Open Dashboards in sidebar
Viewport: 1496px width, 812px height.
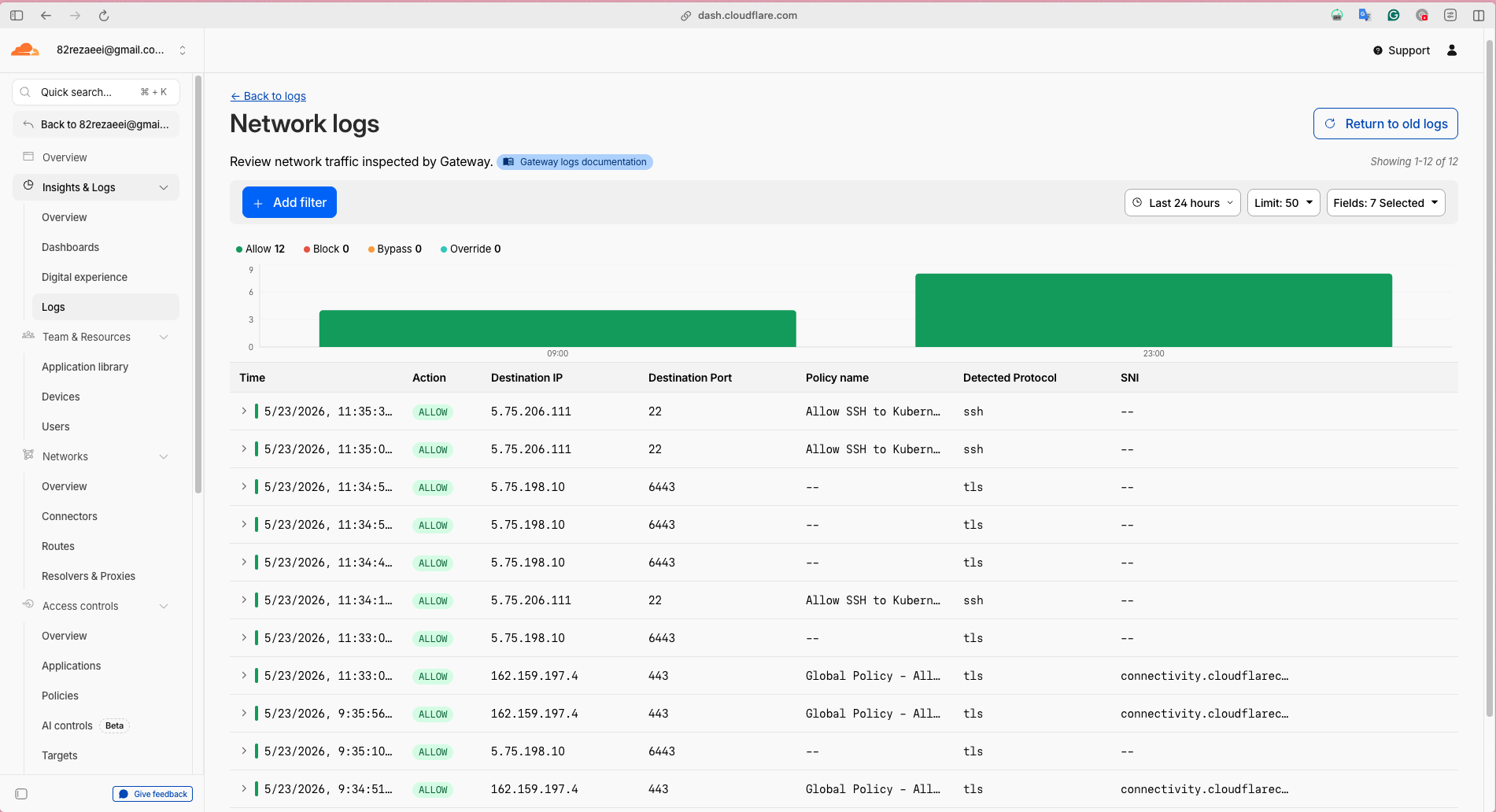tap(70, 247)
